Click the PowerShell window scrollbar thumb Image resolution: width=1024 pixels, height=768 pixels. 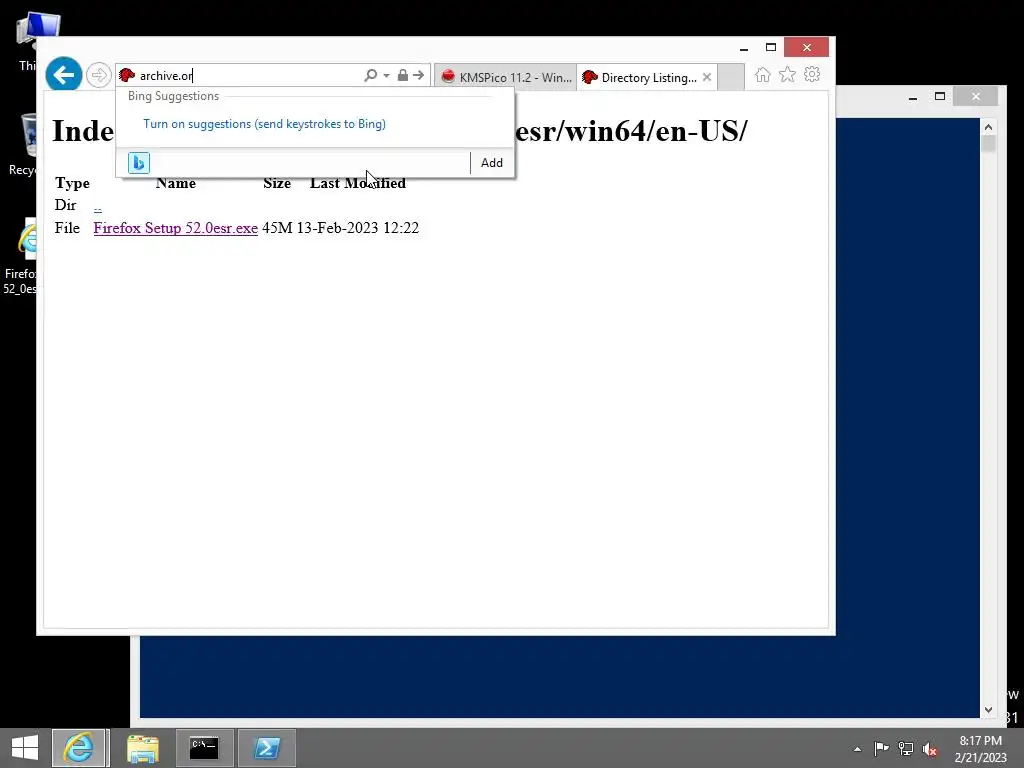[988, 144]
